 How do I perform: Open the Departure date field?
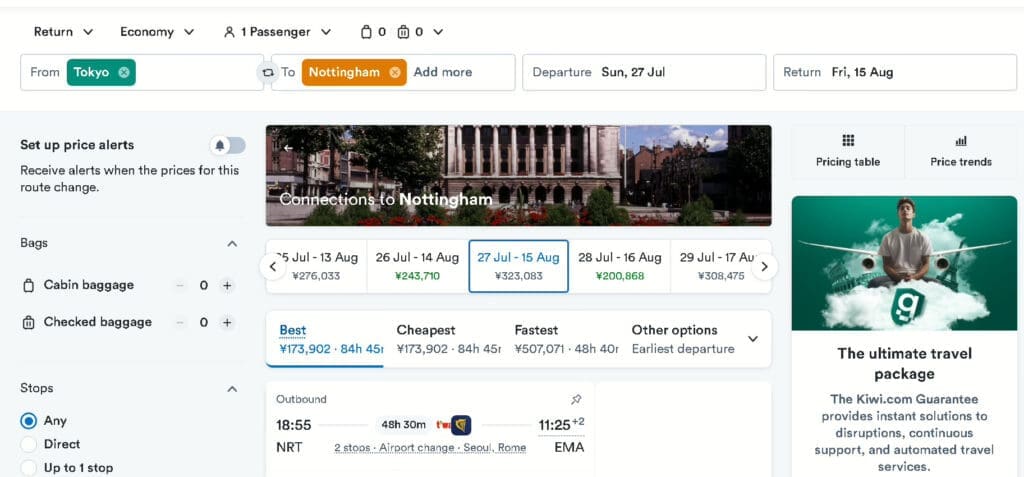click(x=644, y=73)
